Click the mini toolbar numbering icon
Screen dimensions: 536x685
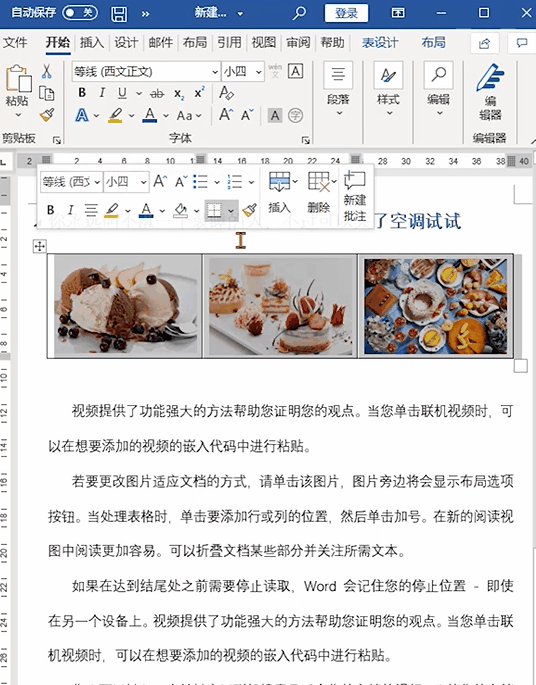point(235,181)
